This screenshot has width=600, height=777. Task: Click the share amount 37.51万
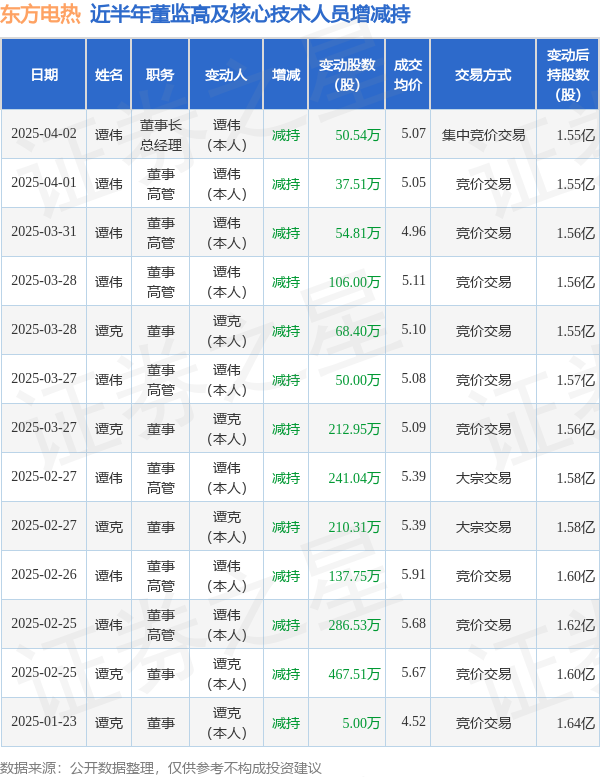click(x=357, y=184)
